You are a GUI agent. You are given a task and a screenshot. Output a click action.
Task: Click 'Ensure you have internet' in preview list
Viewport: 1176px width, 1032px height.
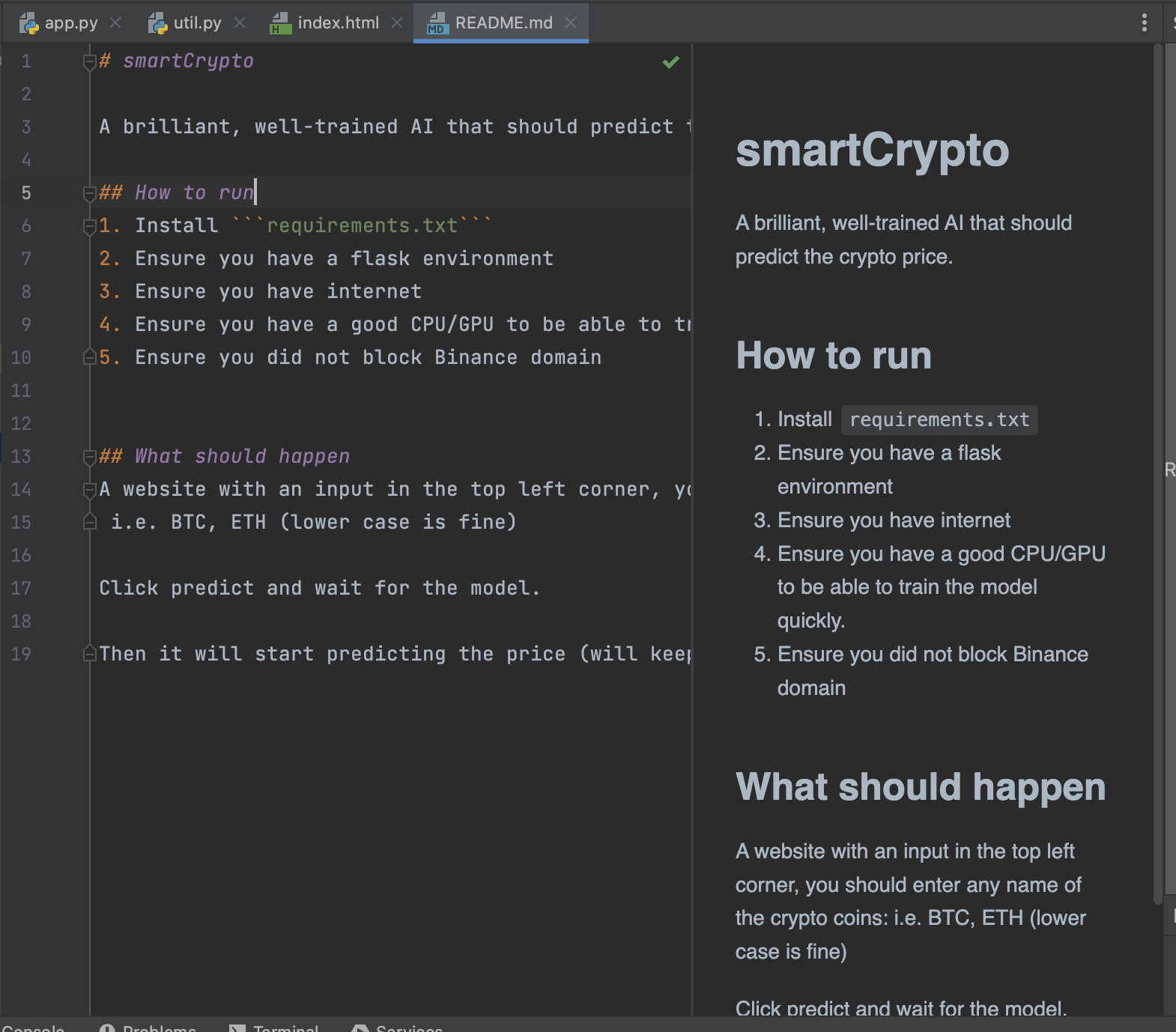click(894, 520)
